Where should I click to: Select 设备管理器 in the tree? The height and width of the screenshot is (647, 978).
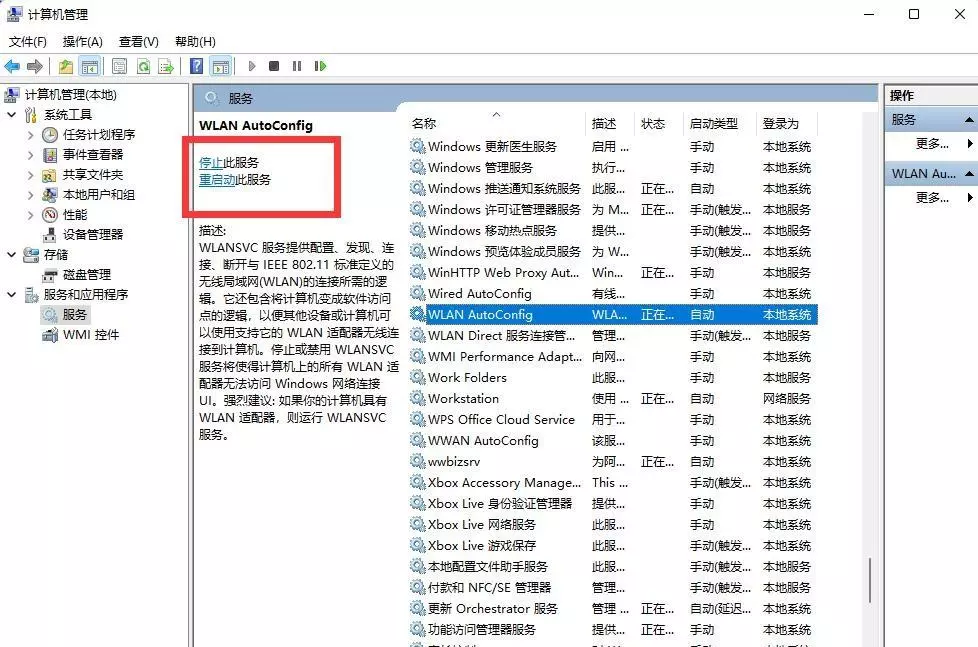(93, 234)
